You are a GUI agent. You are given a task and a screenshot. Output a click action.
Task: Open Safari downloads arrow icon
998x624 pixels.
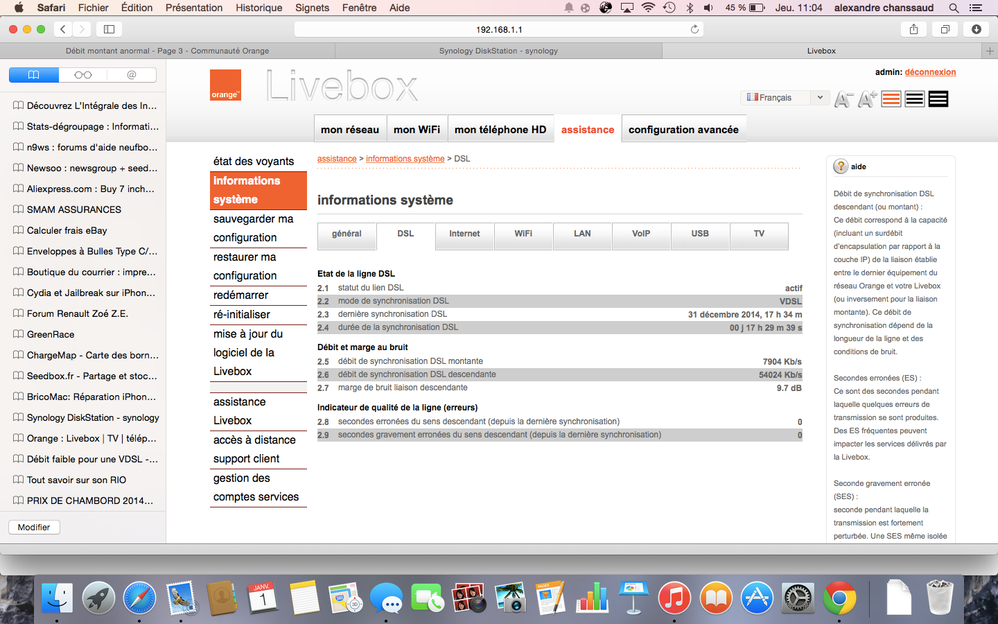point(976,30)
